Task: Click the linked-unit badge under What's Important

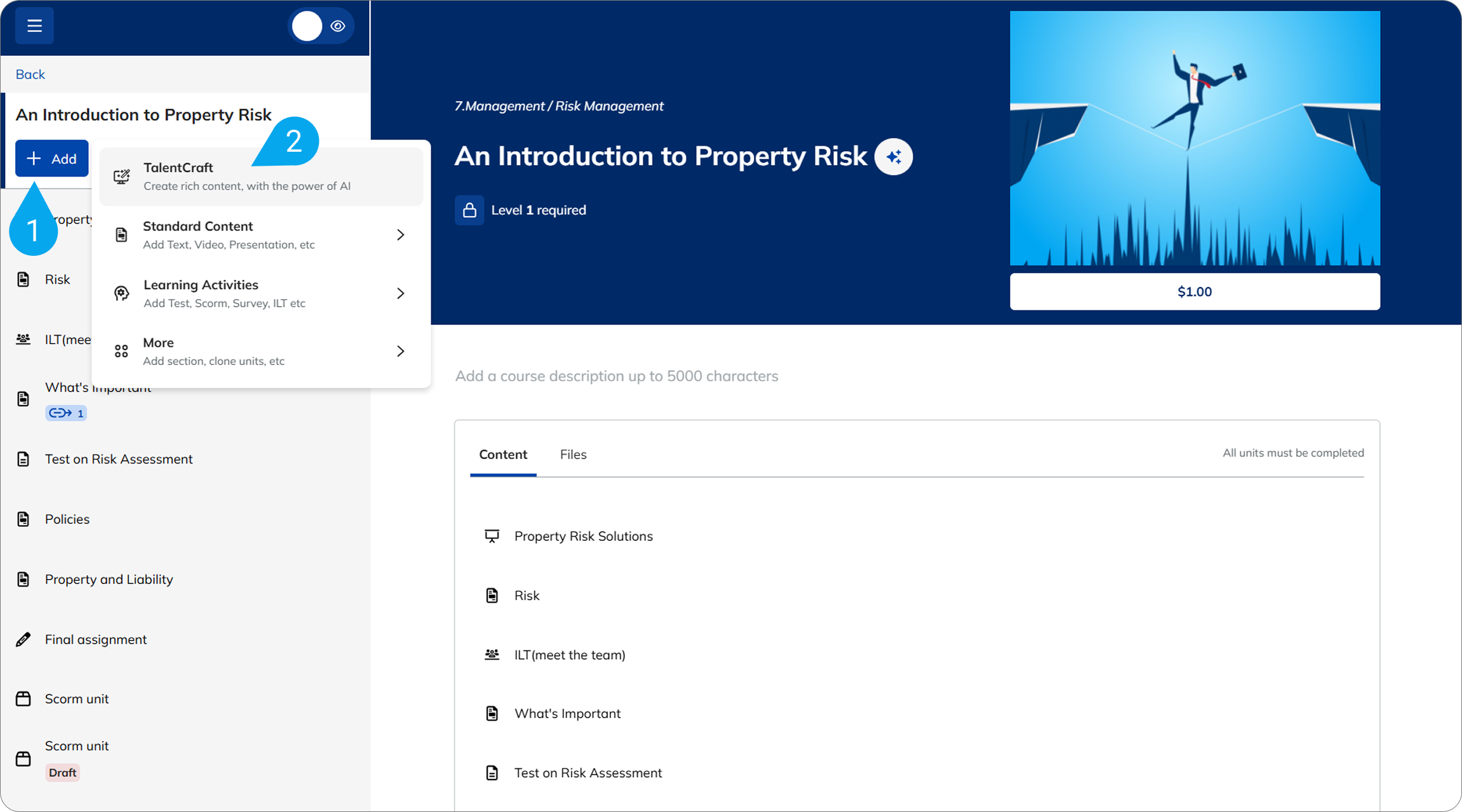Action: pyautogui.click(x=66, y=413)
